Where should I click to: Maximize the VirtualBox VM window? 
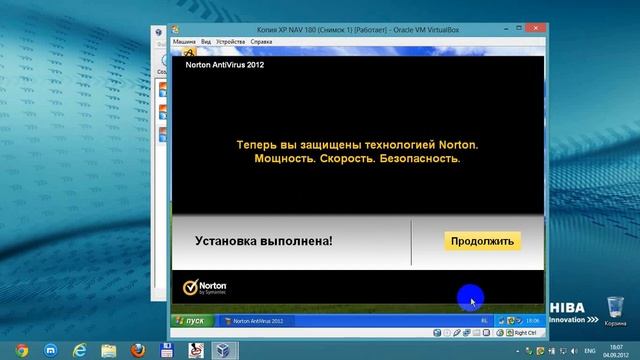pos(519,28)
